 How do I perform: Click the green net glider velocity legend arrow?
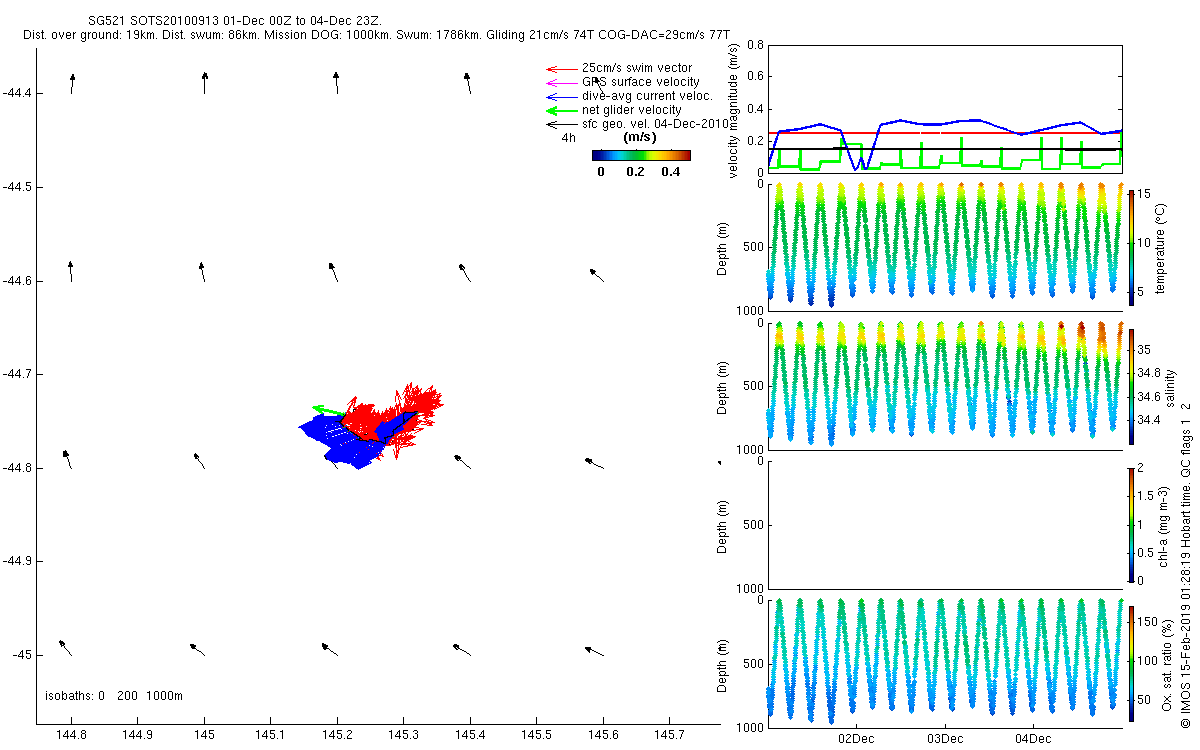[x=560, y=110]
